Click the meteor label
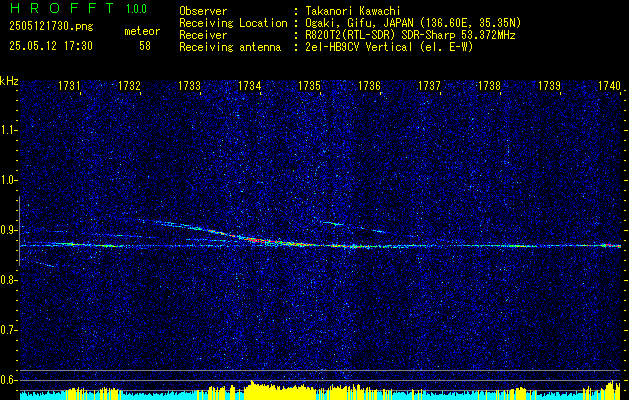 click(x=142, y=31)
